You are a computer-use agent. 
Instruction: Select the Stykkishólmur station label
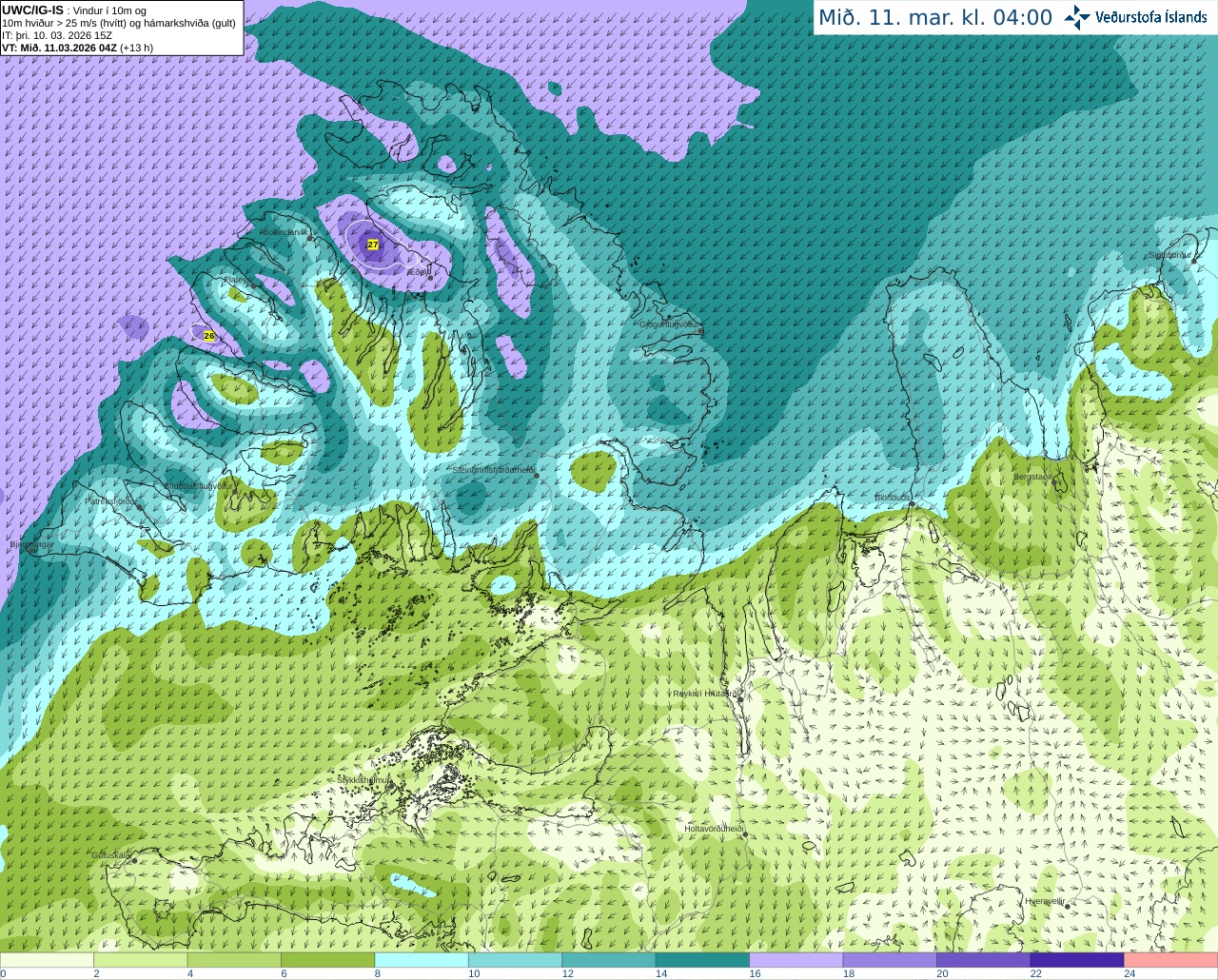point(364,779)
